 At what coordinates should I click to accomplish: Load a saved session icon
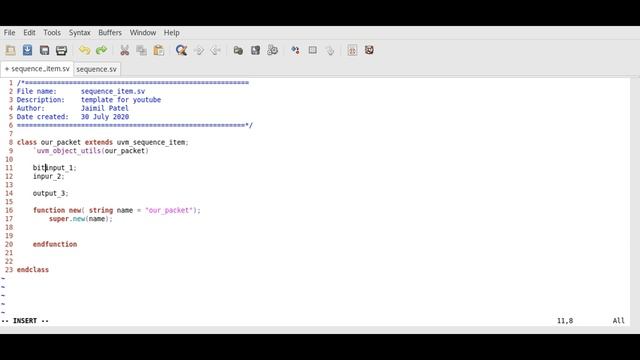[238, 50]
